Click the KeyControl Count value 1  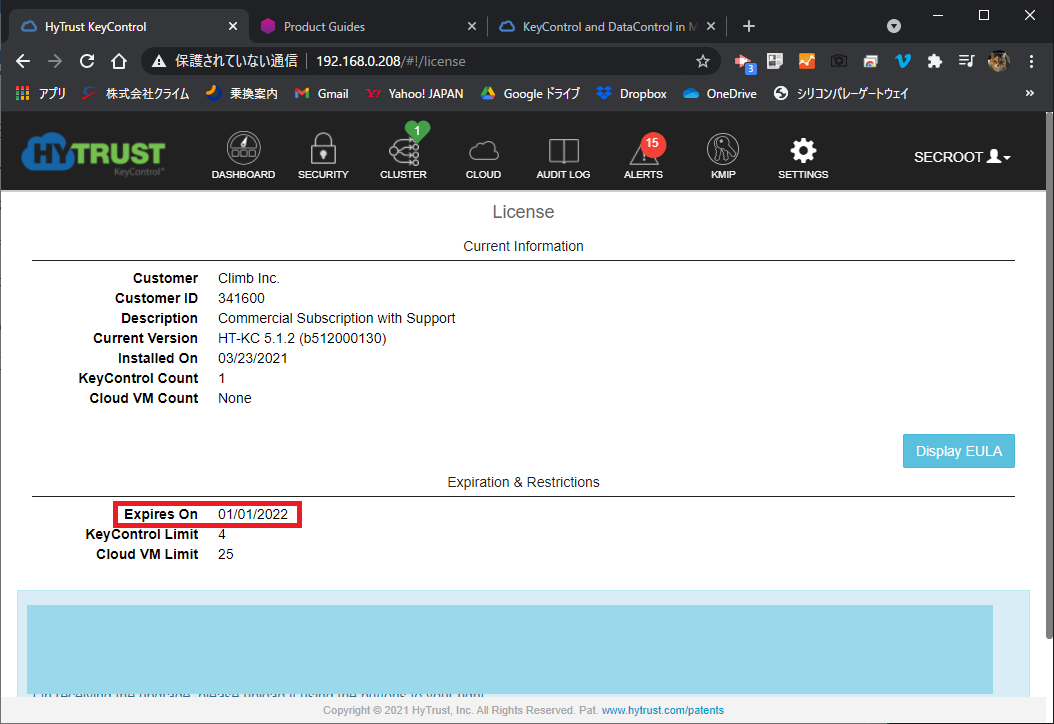(x=222, y=378)
